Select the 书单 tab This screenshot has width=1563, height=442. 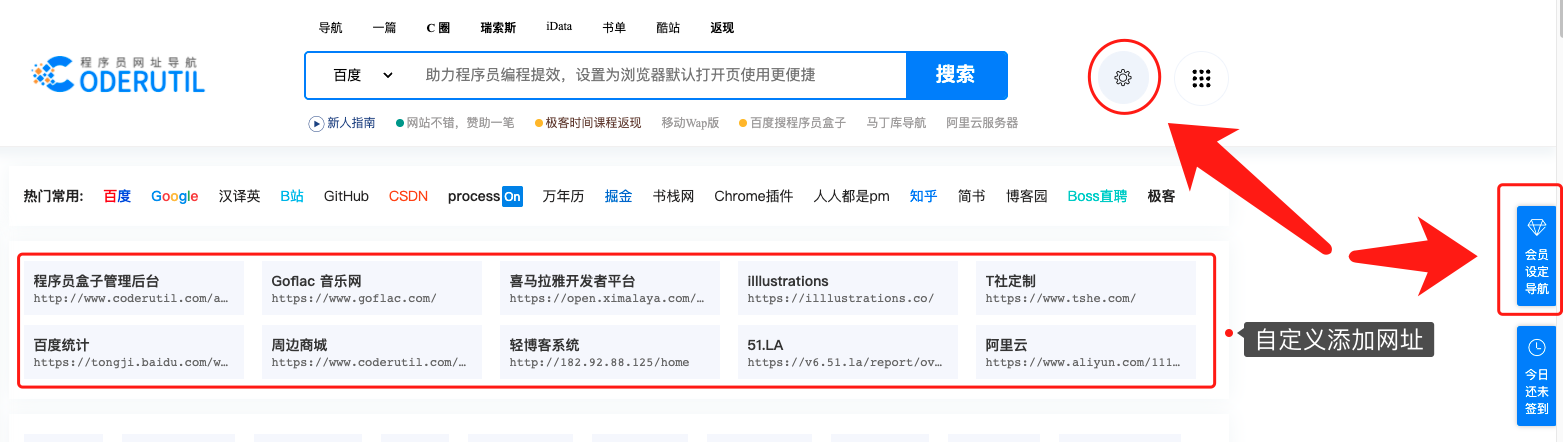pos(614,28)
